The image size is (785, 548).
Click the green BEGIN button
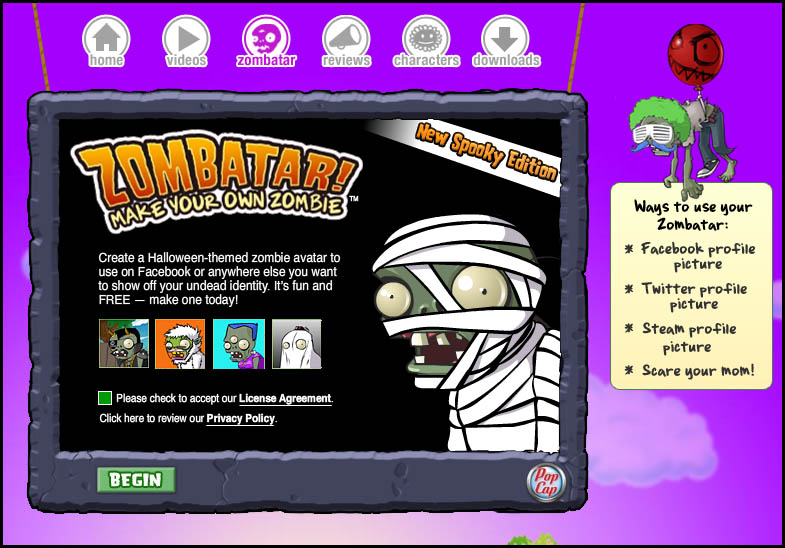[x=136, y=480]
